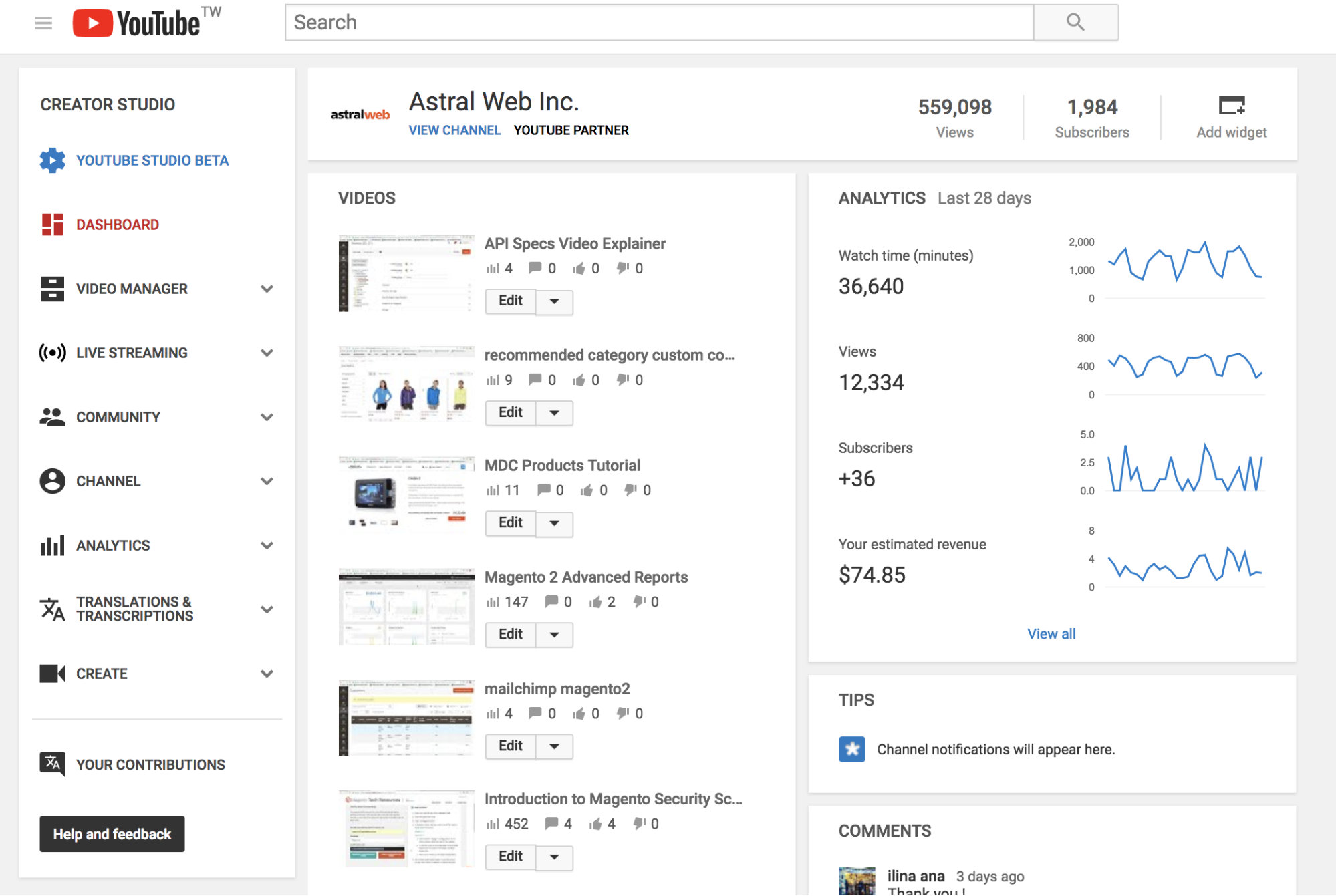
Task: Open Video Manager menu item
Action: (132, 289)
